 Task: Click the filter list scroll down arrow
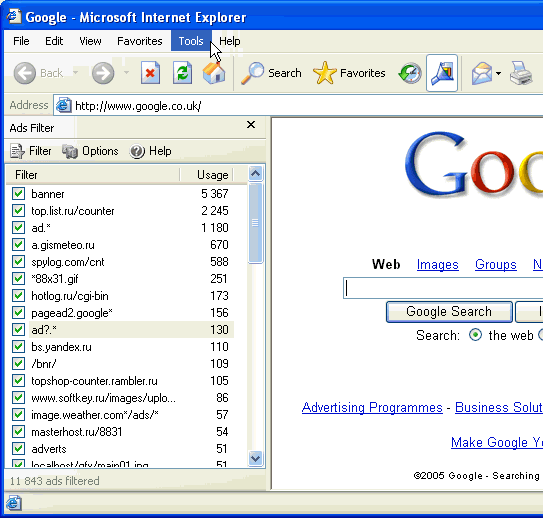pos(256,458)
